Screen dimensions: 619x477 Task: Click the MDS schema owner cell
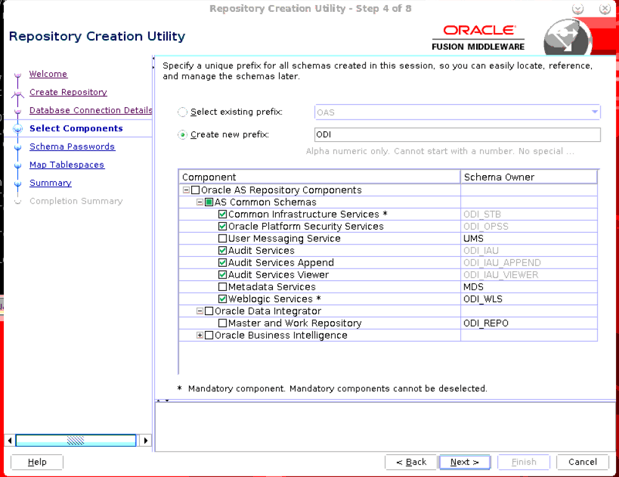pos(529,287)
